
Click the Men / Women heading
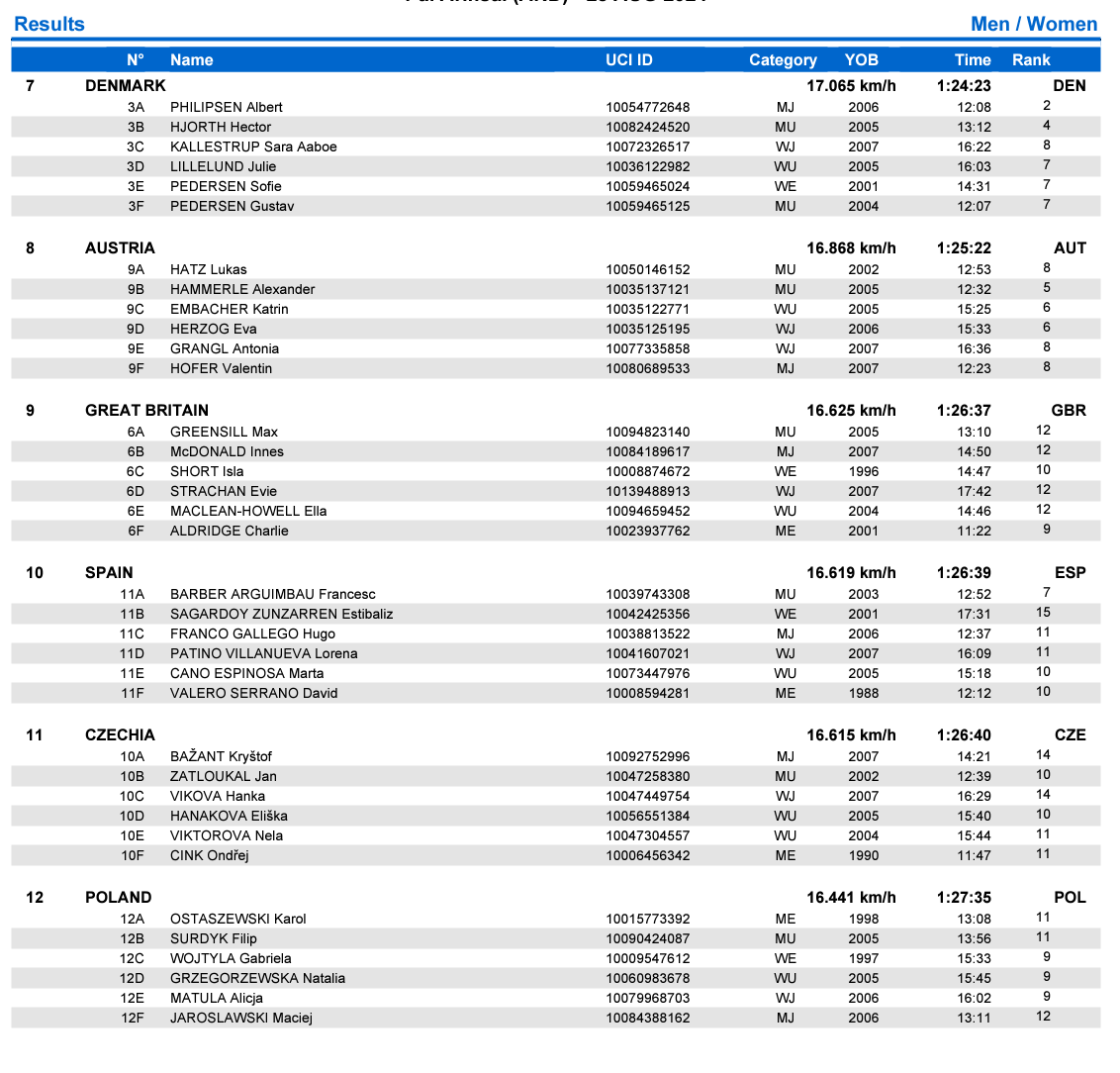click(x=1034, y=24)
